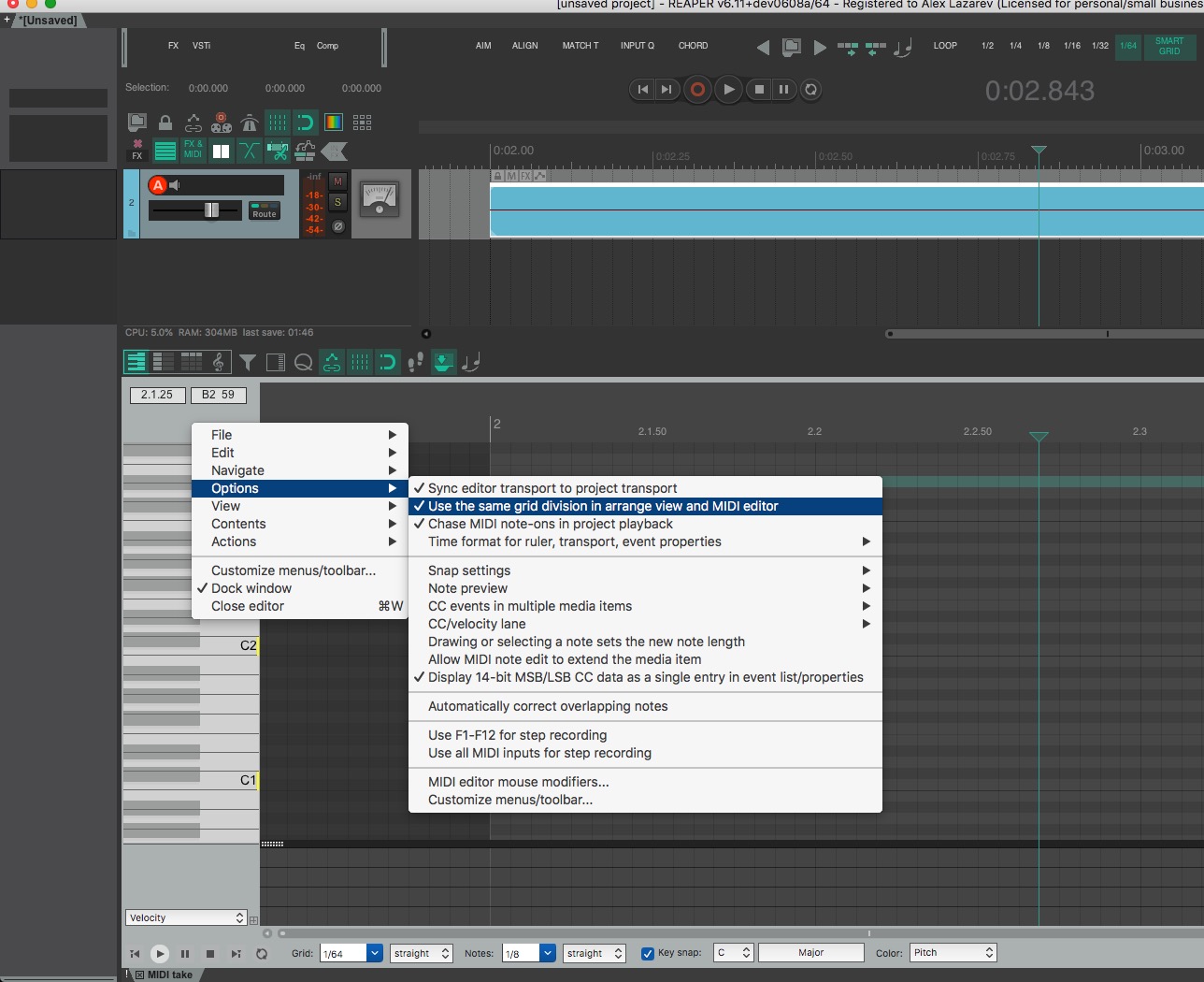Open the VU meter icon on track 2
1204x982 pixels.
pyautogui.click(x=379, y=197)
